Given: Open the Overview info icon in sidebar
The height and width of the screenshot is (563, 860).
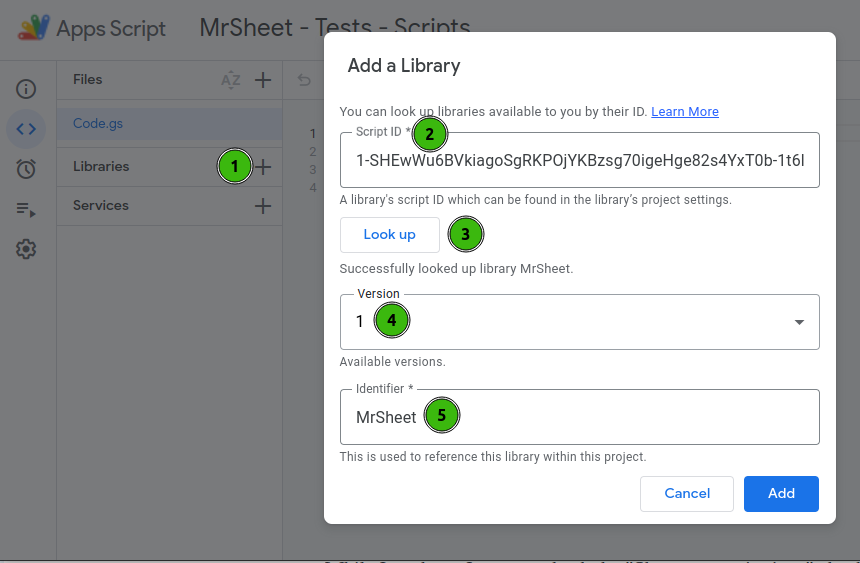Looking at the screenshot, I should click(x=26, y=89).
